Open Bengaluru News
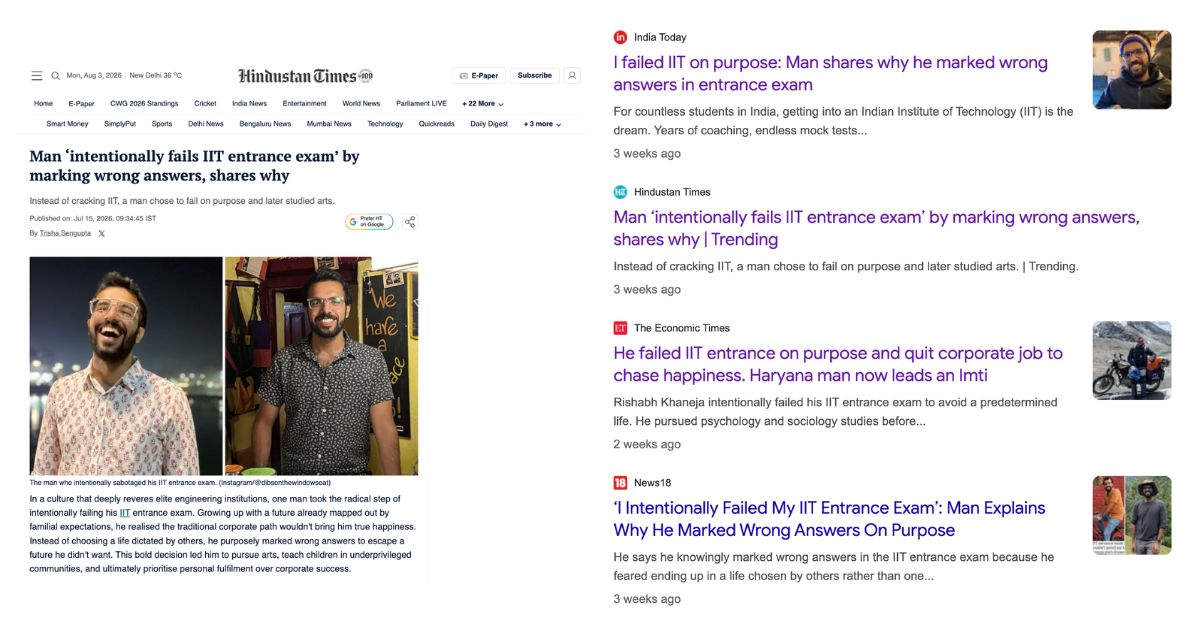 tap(265, 124)
